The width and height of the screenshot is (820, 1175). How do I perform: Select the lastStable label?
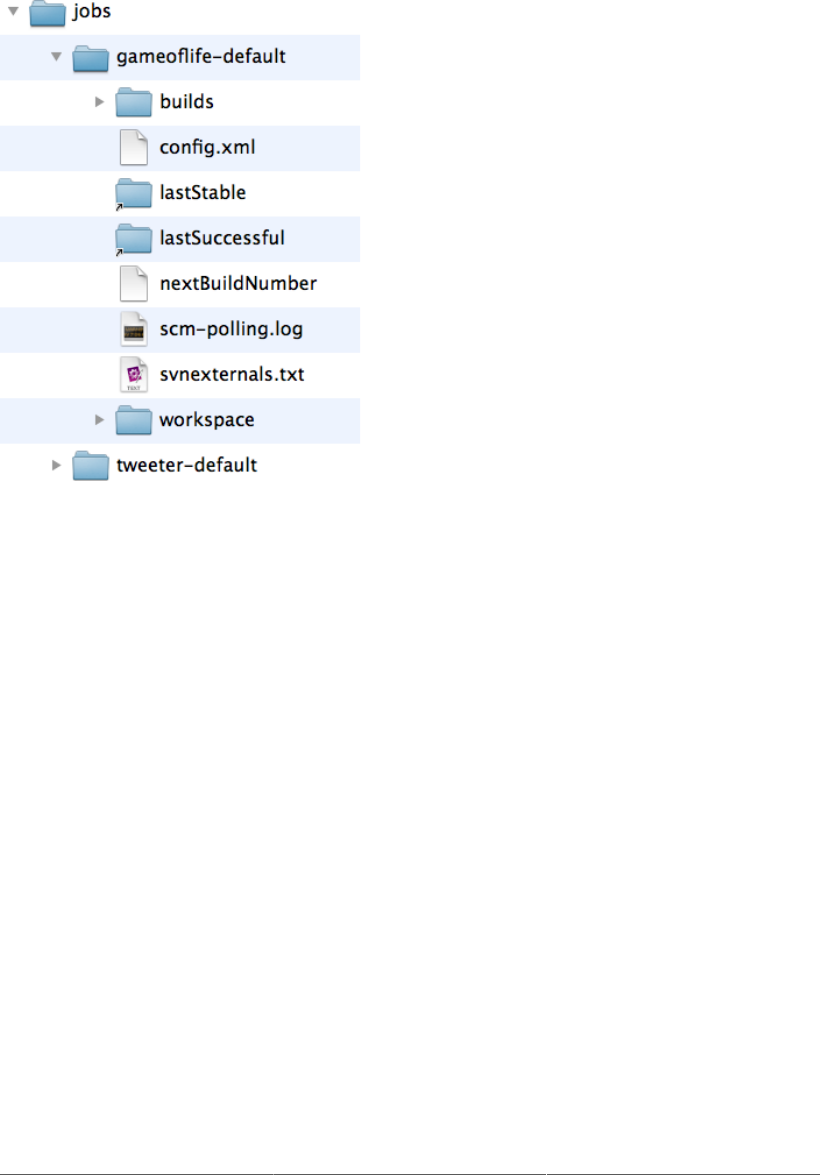(202, 193)
